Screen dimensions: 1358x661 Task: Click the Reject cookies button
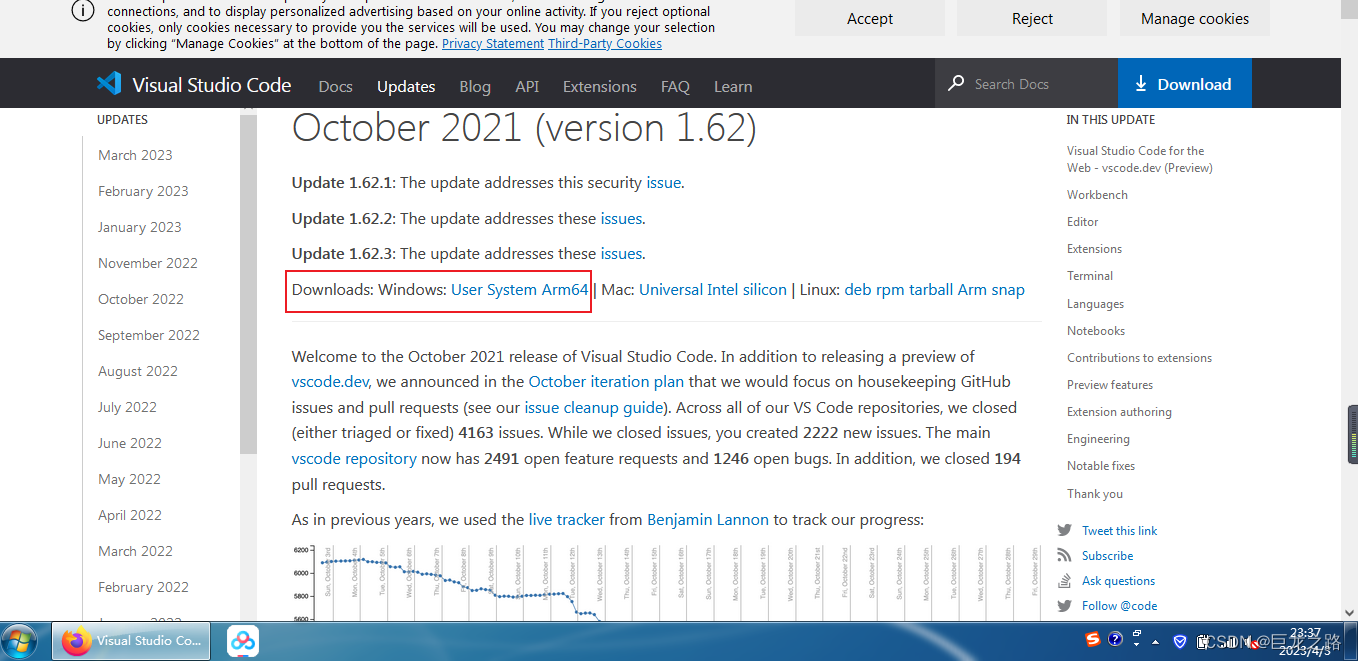click(x=1032, y=18)
